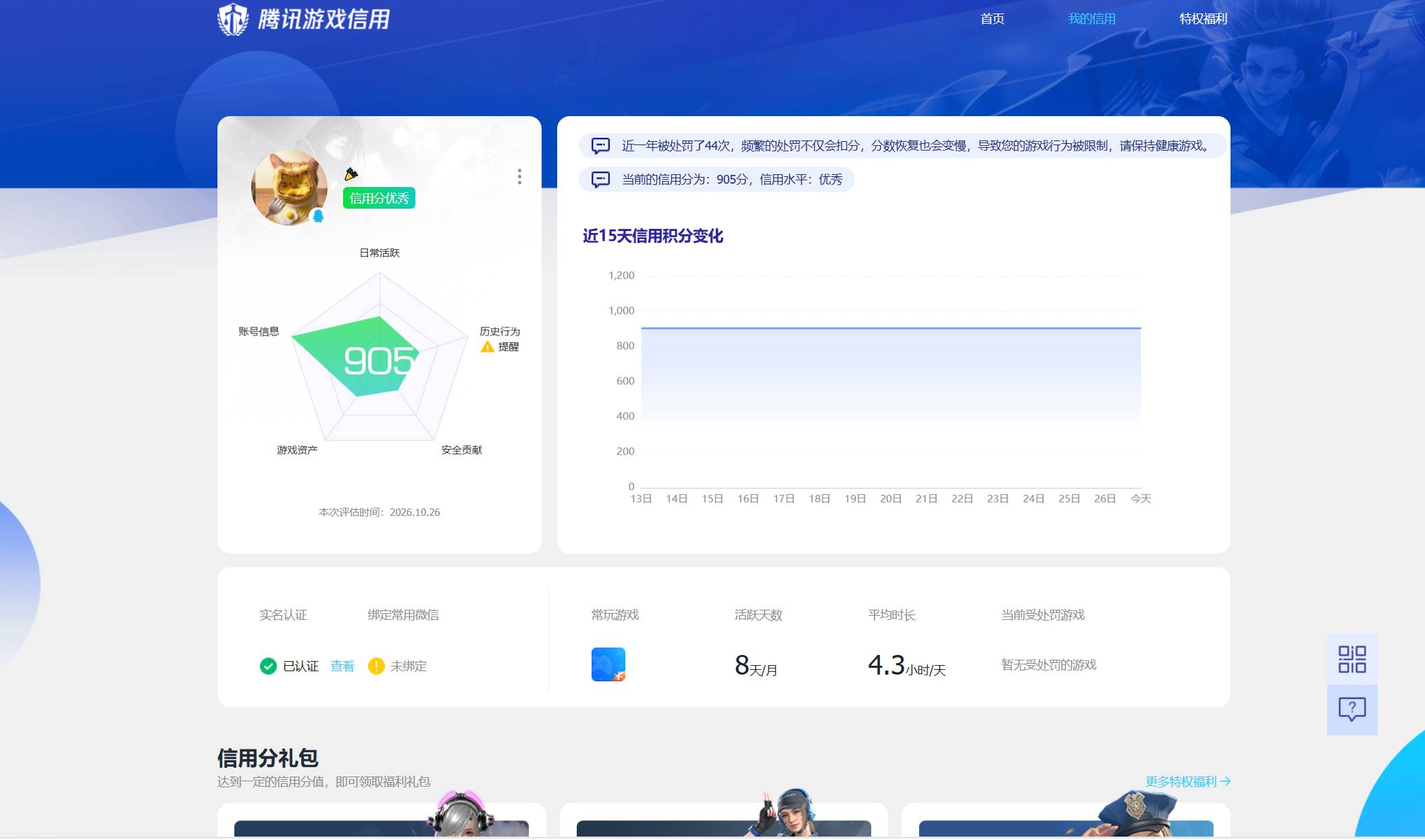Click the 实名认证 label

tap(283, 615)
